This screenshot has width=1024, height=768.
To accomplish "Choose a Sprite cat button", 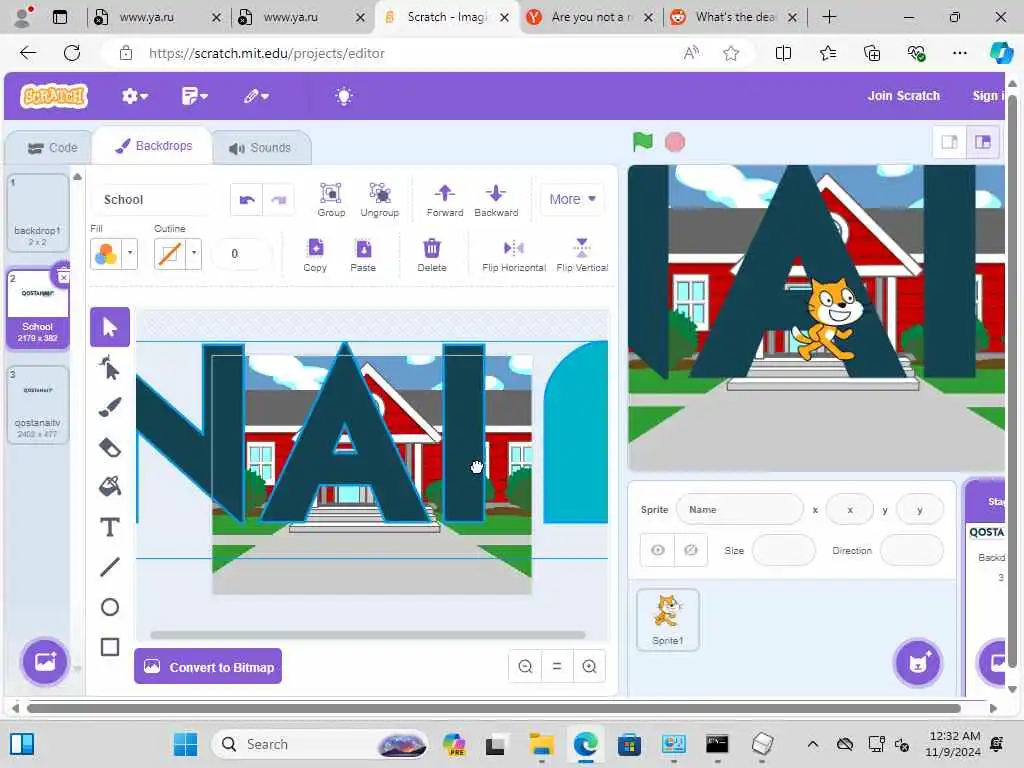I will (918, 663).
